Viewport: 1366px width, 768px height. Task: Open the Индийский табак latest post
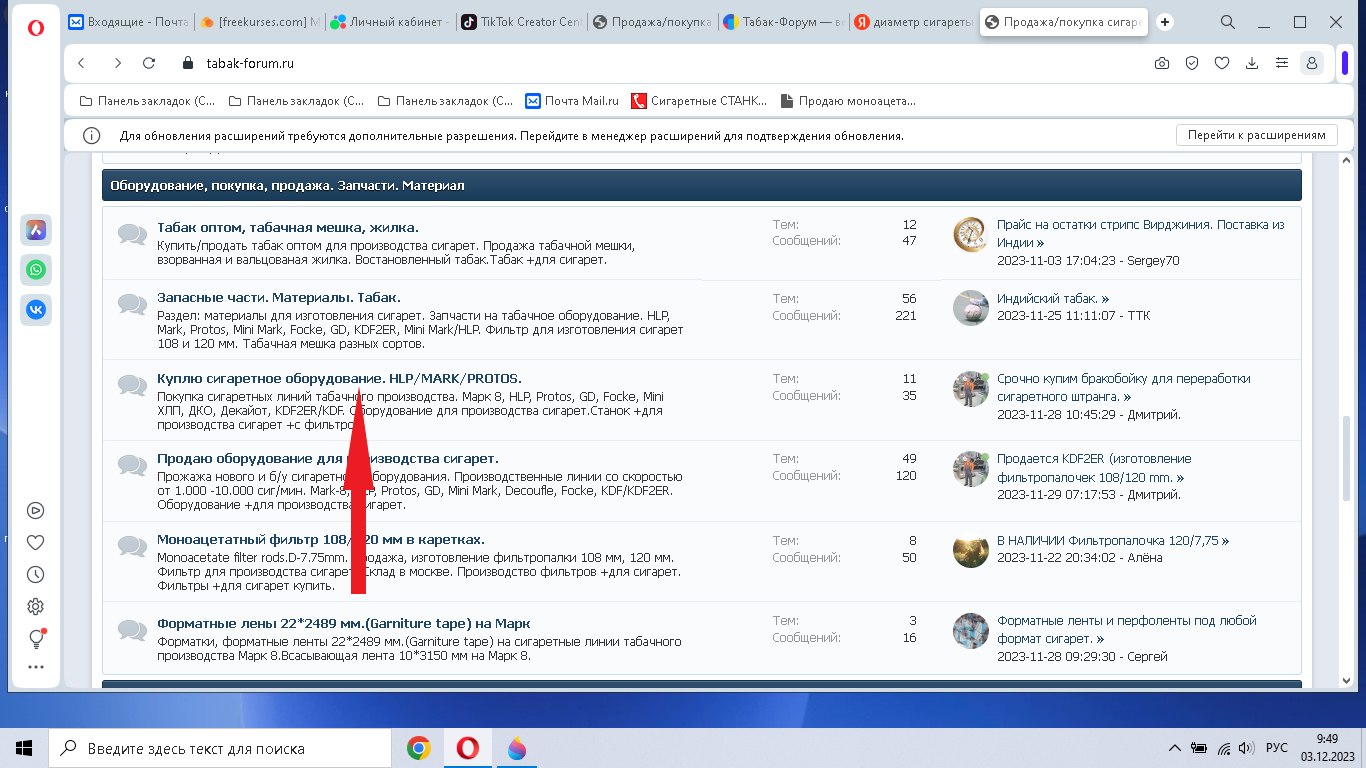point(1052,298)
